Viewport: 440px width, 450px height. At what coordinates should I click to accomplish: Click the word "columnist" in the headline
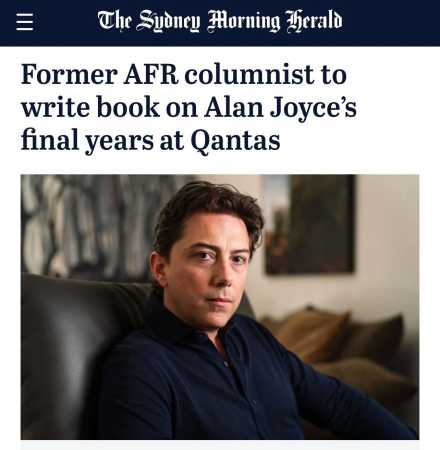click(250, 74)
